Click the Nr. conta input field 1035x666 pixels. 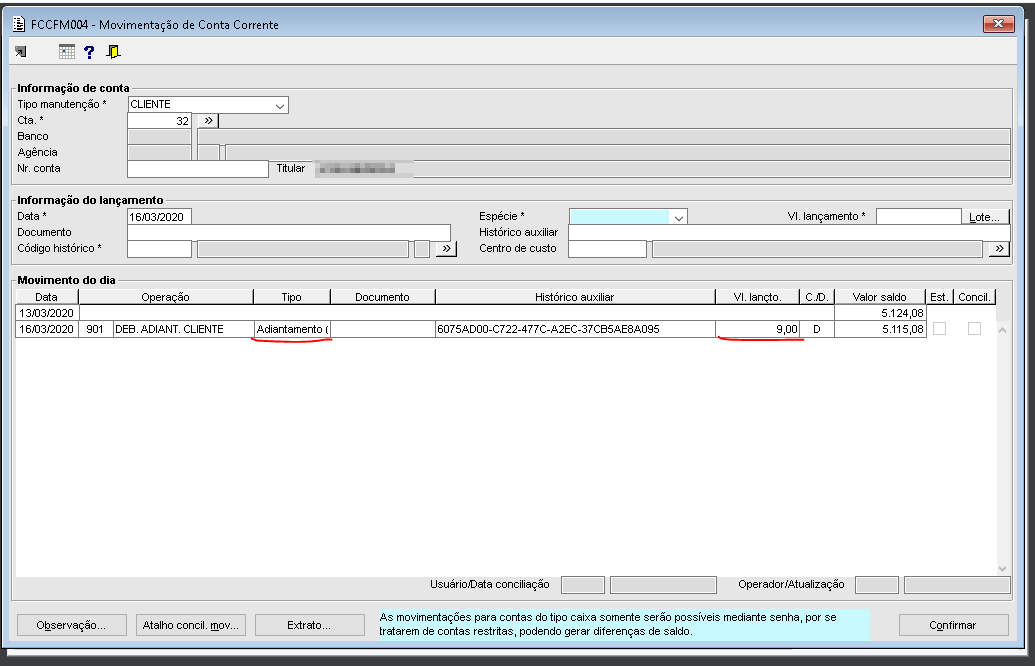tap(198, 169)
